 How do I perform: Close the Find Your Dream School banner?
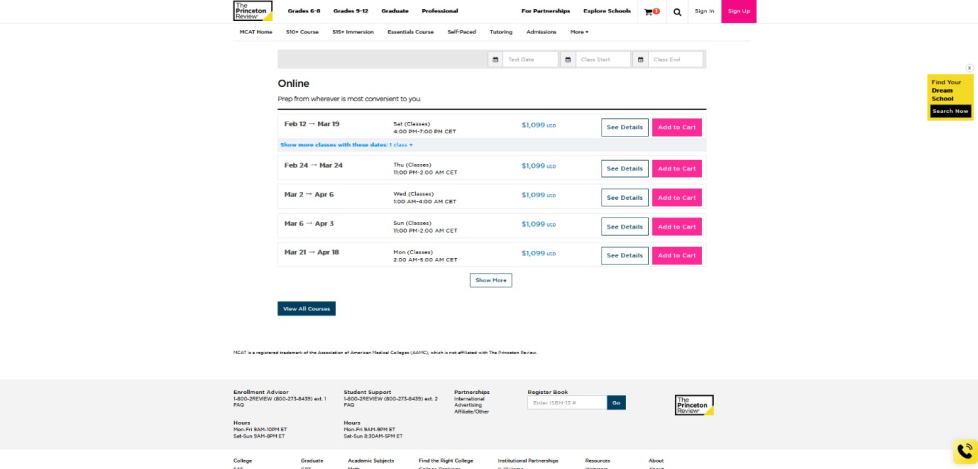pyautogui.click(x=969, y=68)
